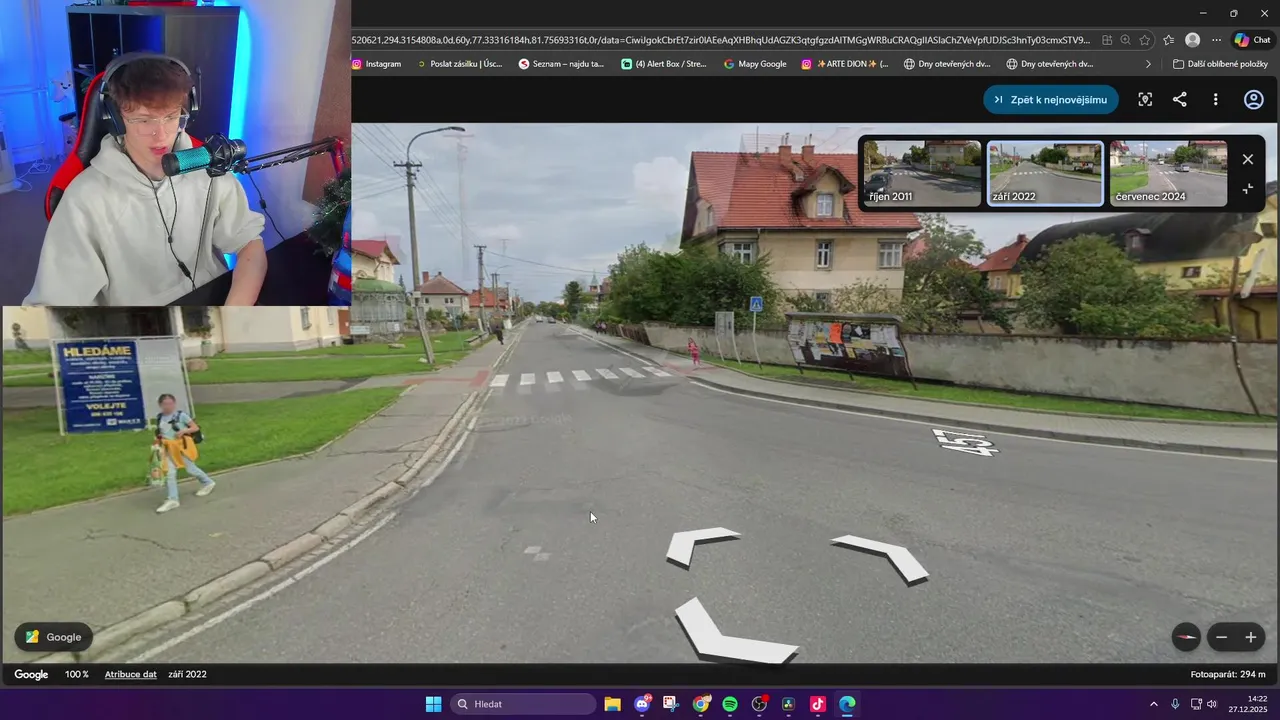Expand bookmarks overflow chevron
Viewport: 1280px width, 720px height.
pyautogui.click(x=1148, y=64)
